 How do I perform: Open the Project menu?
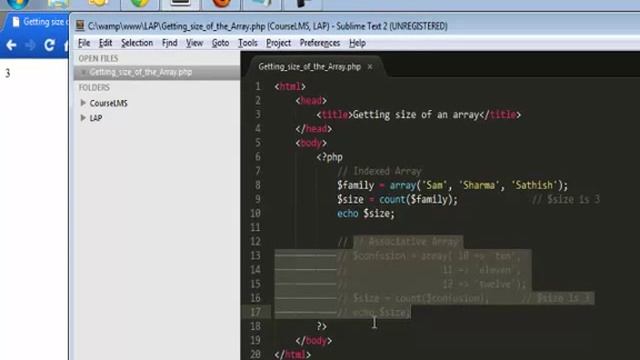pyautogui.click(x=278, y=43)
